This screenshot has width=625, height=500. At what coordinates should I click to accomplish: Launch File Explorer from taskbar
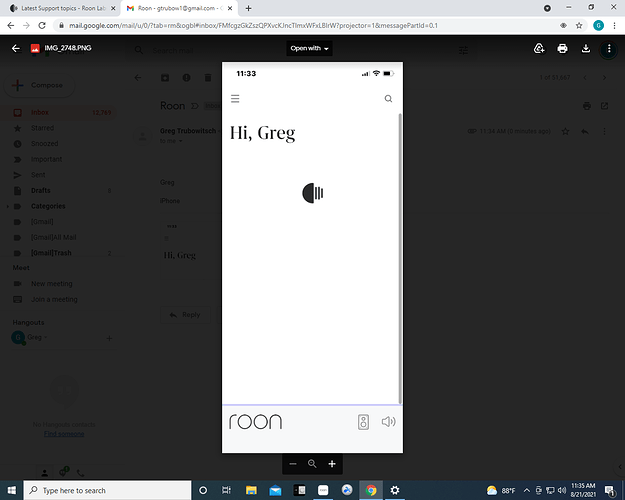tap(251, 490)
